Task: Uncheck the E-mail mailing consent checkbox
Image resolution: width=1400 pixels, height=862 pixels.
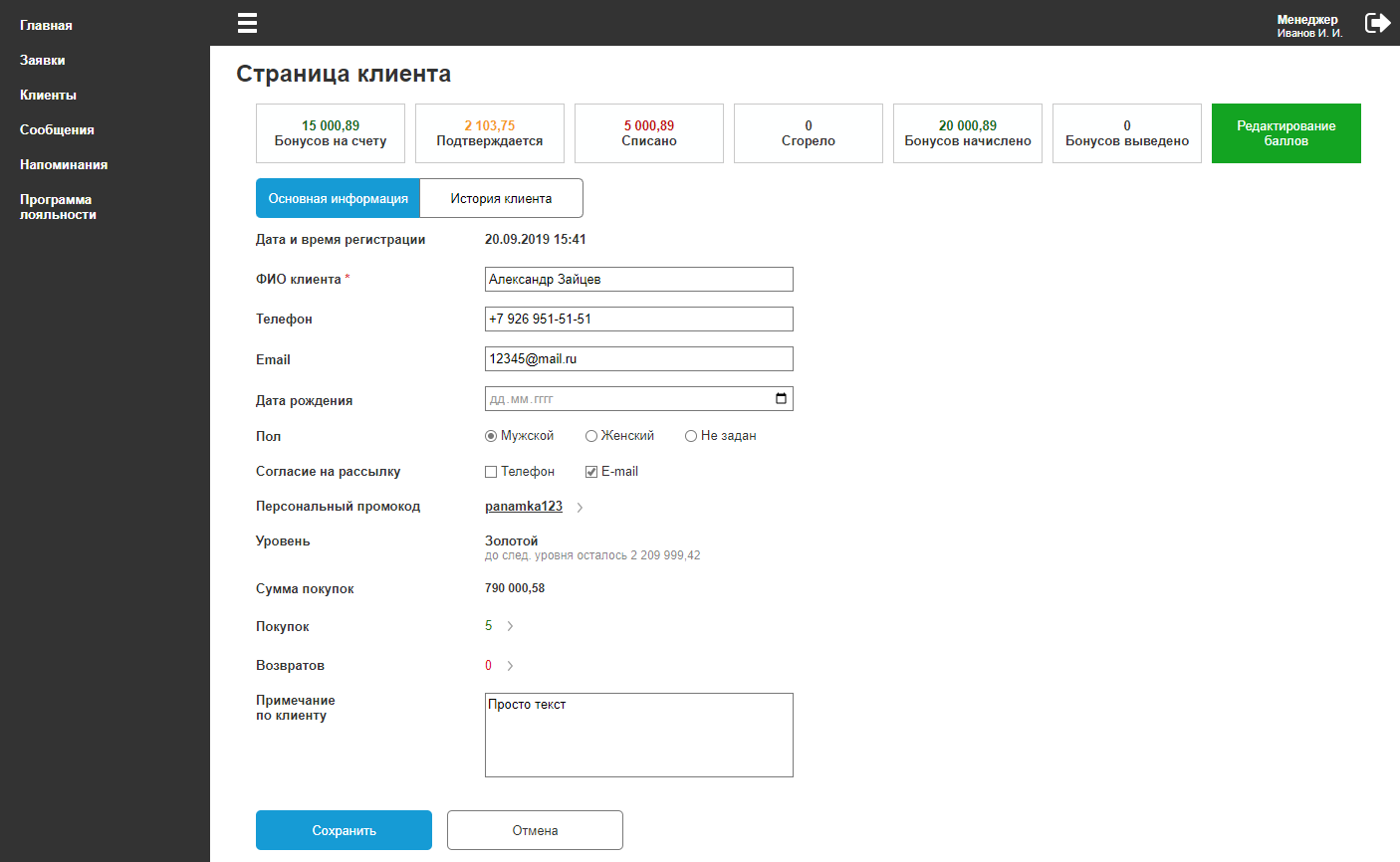Action: tap(591, 472)
